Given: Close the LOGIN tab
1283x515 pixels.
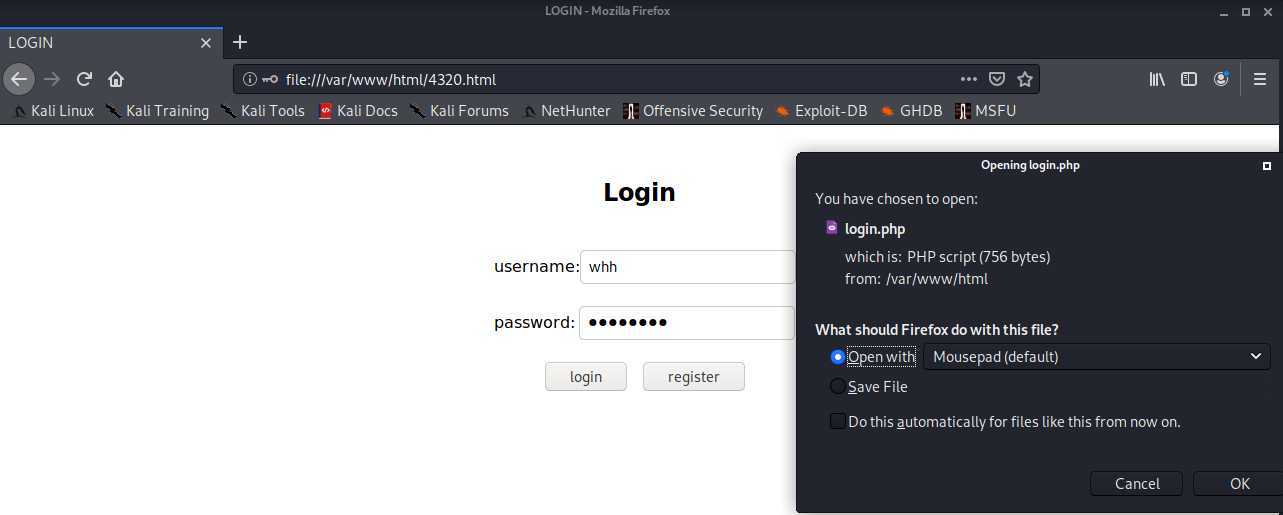Looking at the screenshot, I should coord(206,43).
